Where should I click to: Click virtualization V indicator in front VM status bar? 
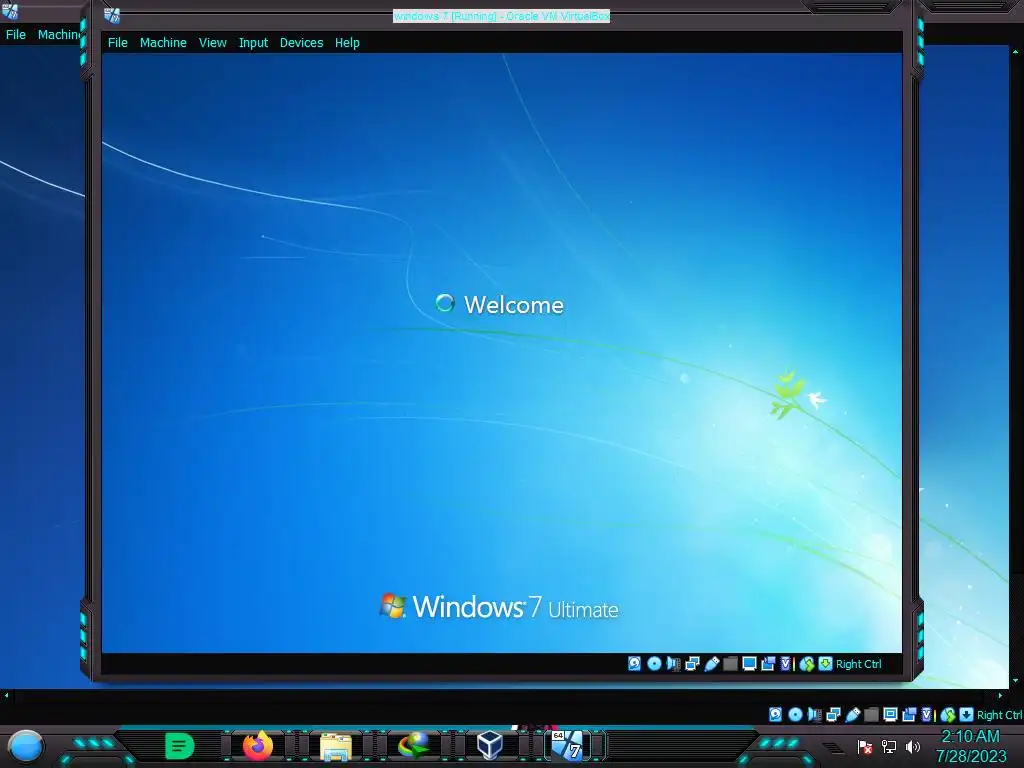tap(786, 664)
